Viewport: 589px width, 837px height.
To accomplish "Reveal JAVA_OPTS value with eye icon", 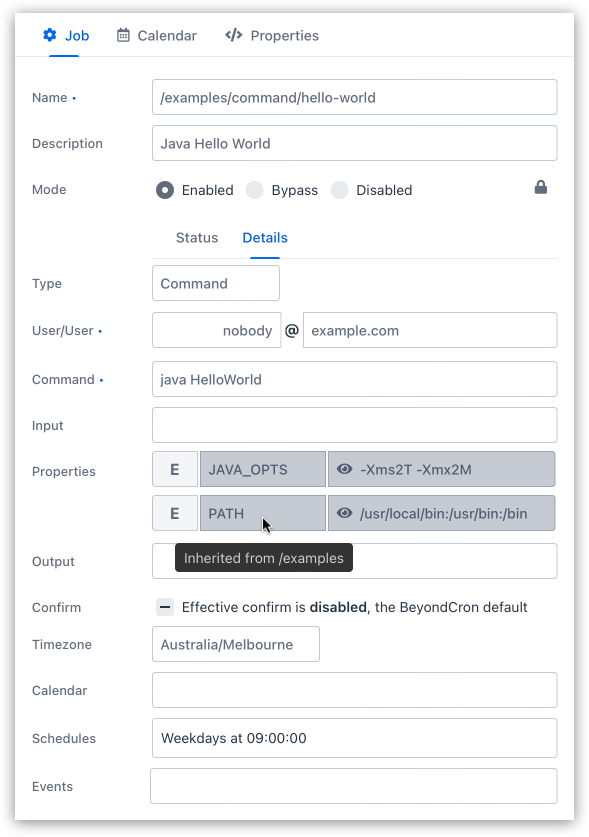I will coord(344,469).
